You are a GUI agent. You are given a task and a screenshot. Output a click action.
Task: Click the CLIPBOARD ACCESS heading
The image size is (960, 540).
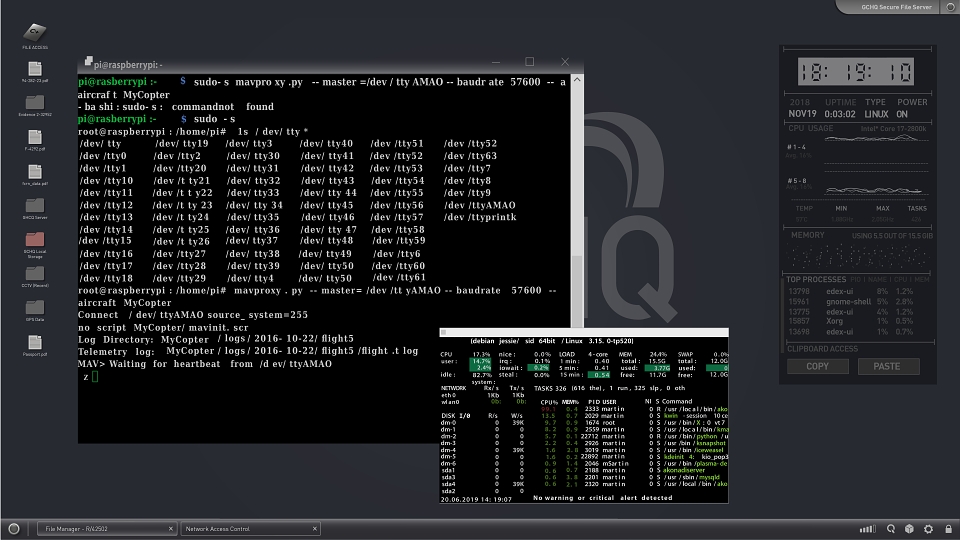click(x=822, y=349)
